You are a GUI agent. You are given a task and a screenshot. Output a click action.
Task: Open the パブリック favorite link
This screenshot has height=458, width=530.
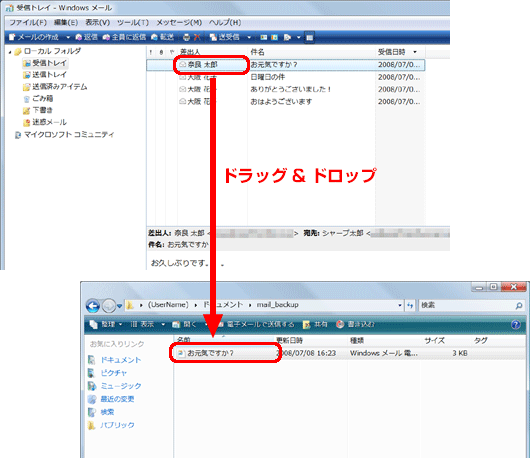(111, 425)
